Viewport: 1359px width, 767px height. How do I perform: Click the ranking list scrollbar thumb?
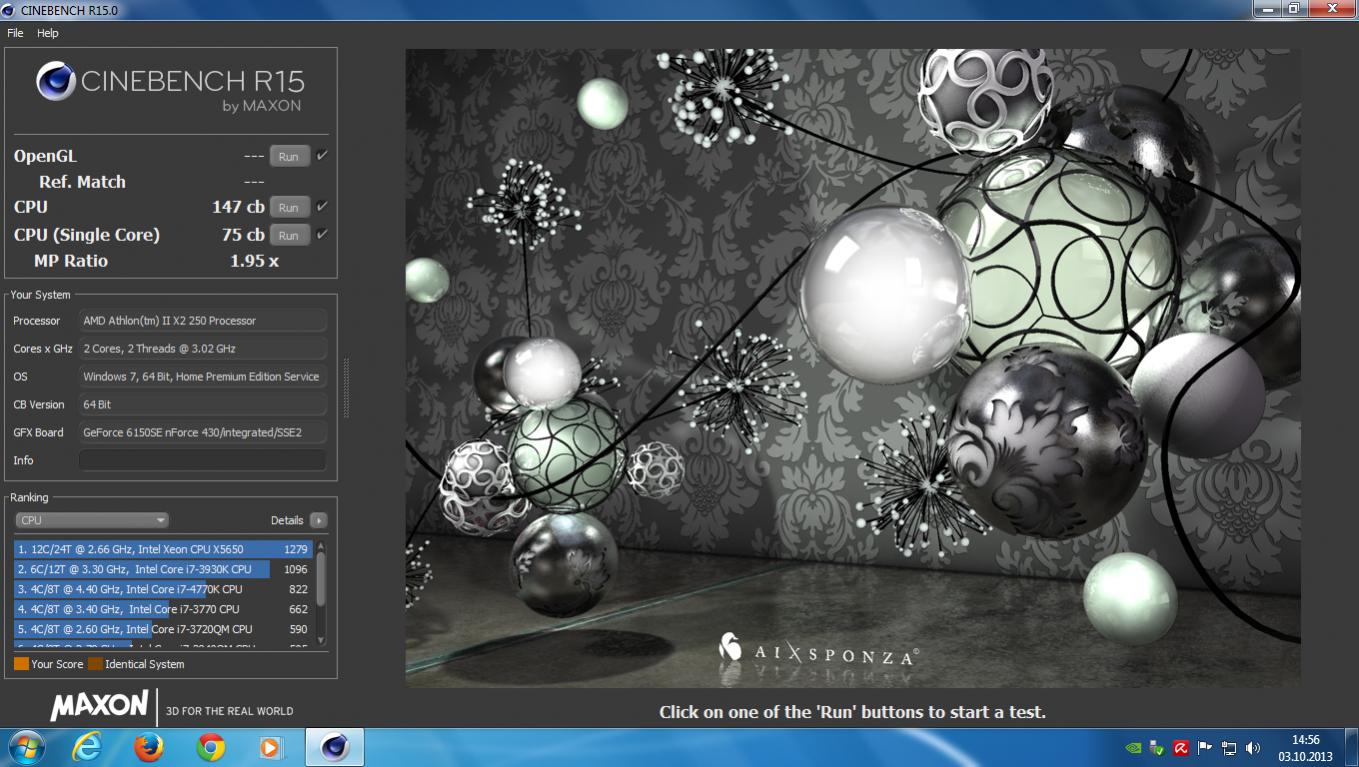(321, 577)
